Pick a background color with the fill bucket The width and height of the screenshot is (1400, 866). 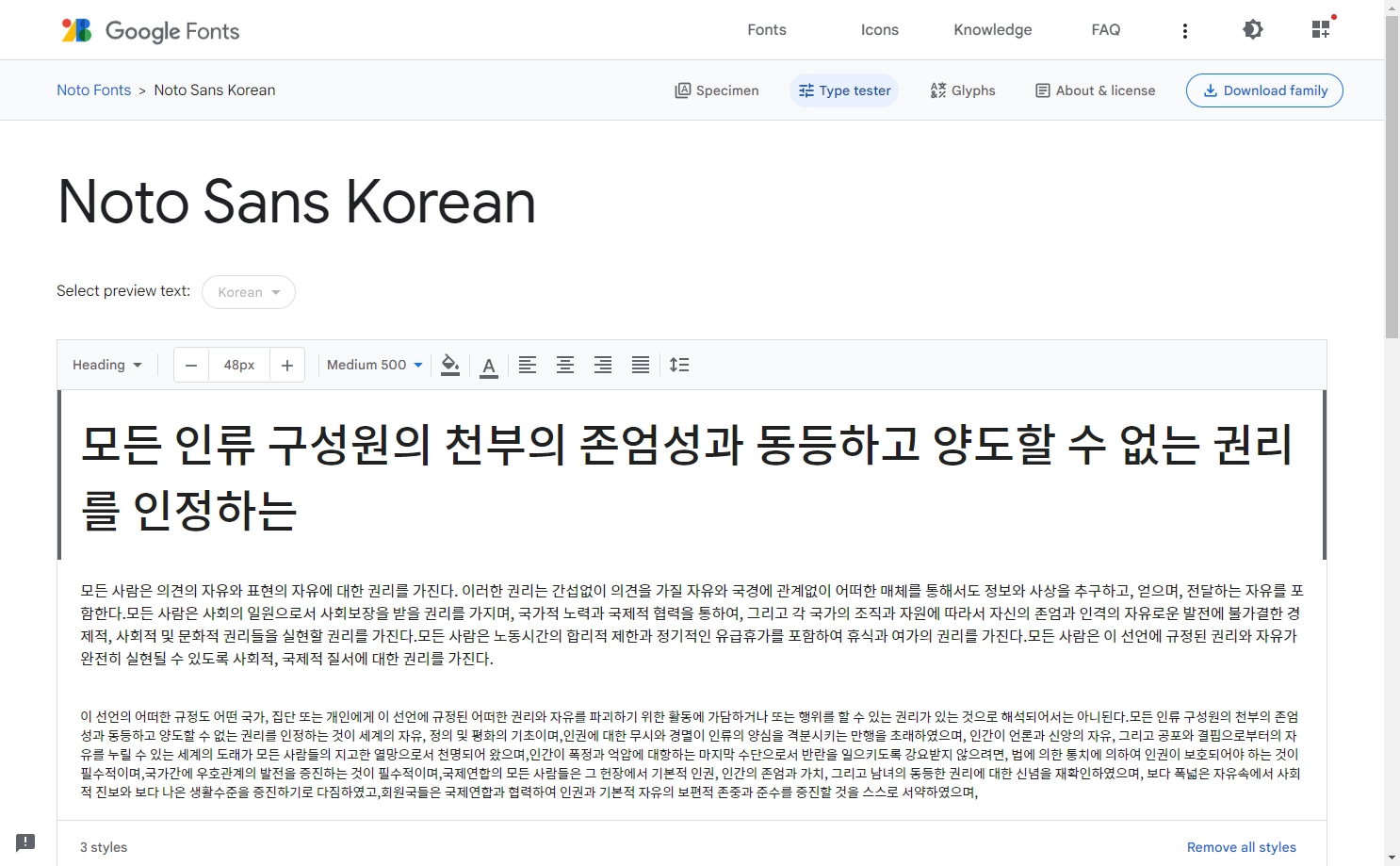click(450, 365)
